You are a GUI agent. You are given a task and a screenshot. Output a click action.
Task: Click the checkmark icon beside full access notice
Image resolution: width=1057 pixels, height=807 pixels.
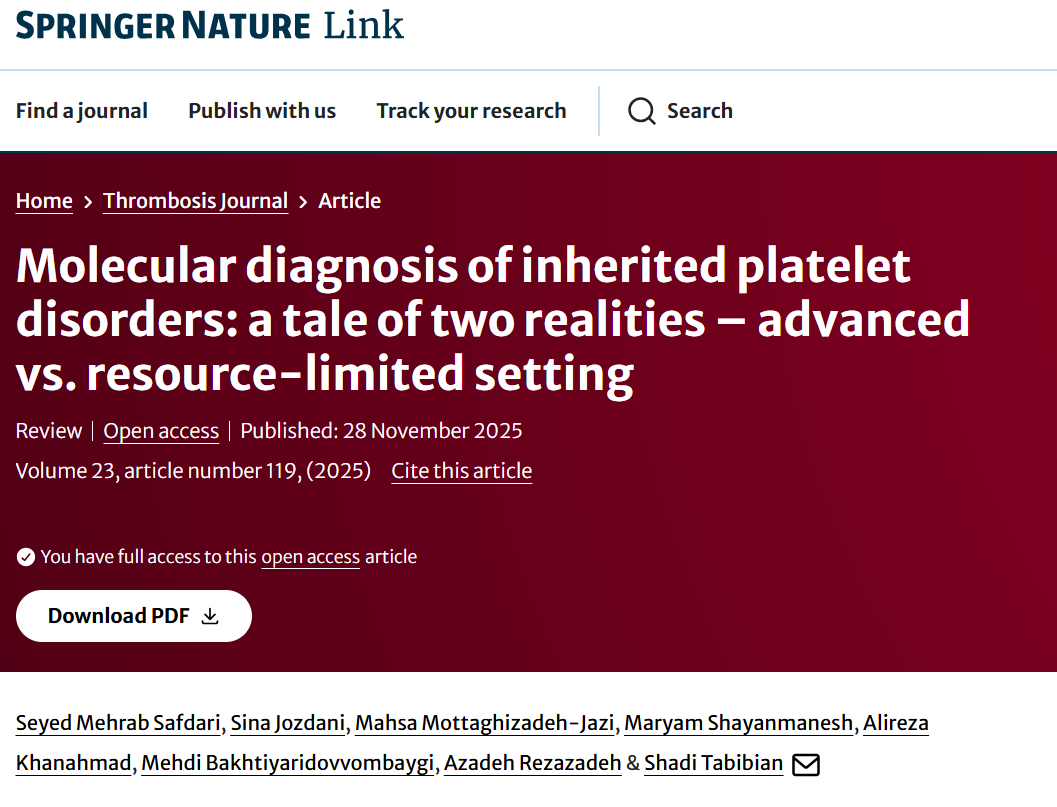pyautogui.click(x=25, y=556)
